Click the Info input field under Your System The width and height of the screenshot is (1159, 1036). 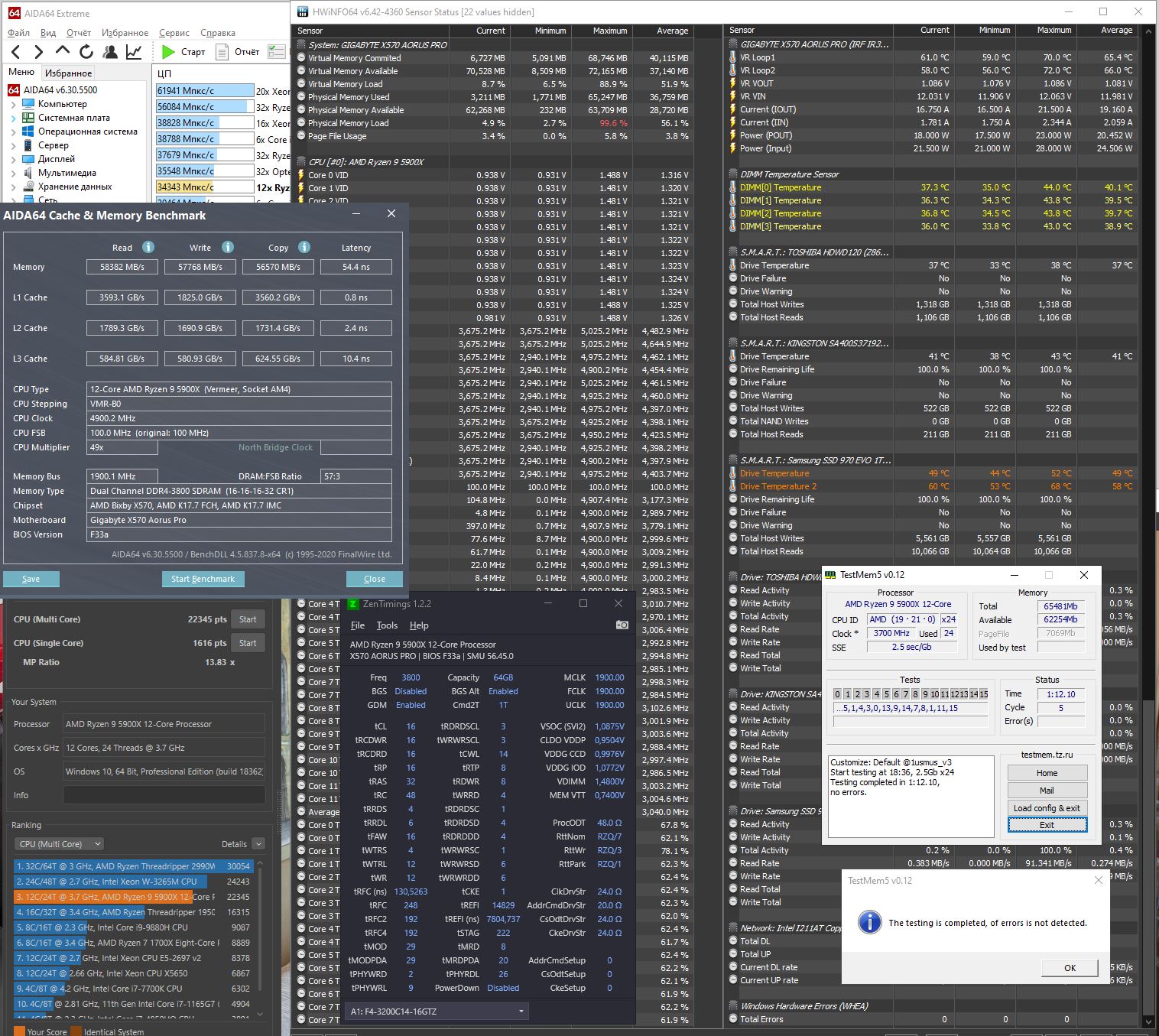coord(164,795)
